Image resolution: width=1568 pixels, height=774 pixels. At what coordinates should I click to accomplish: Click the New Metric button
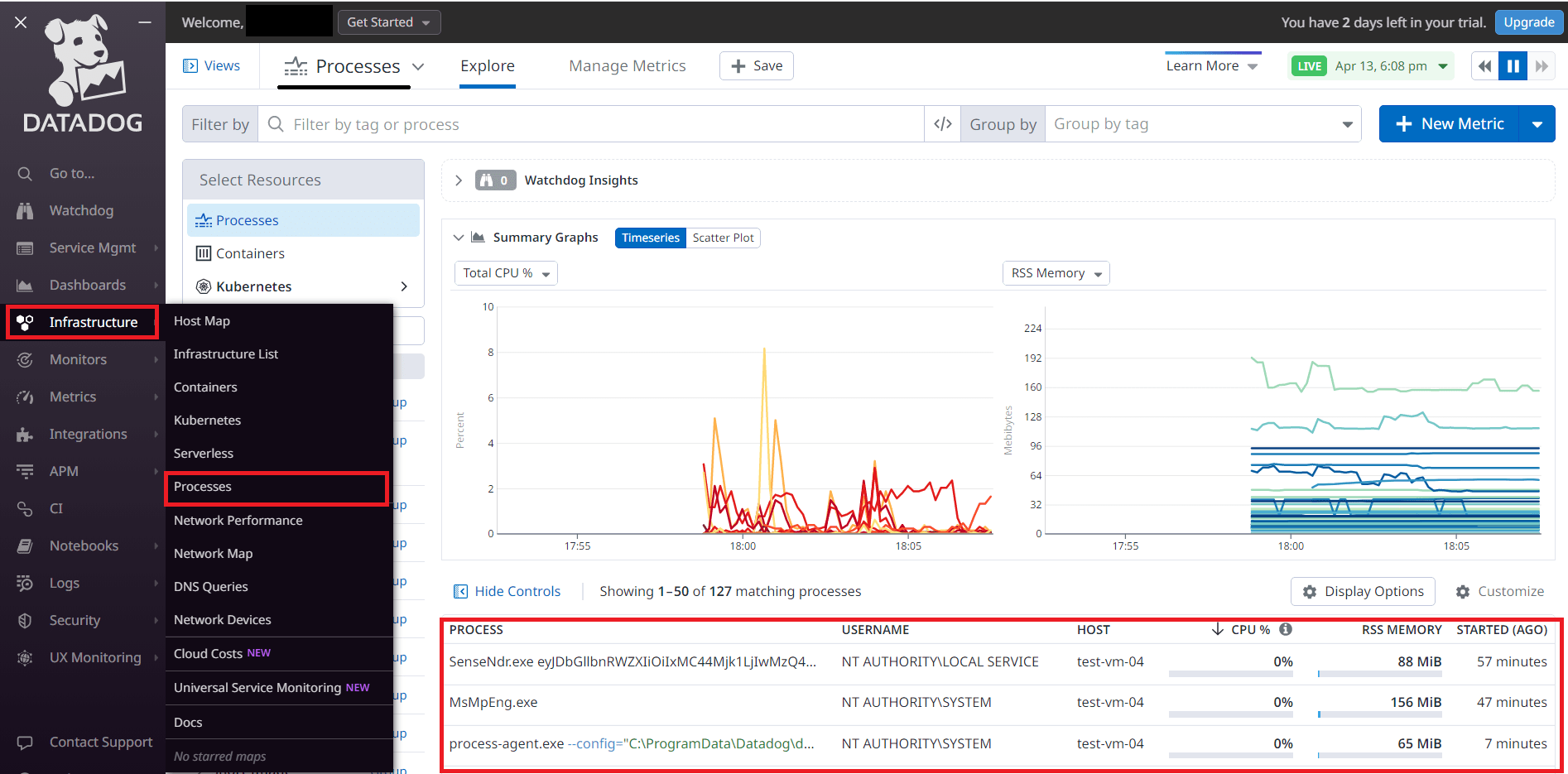pyautogui.click(x=1450, y=124)
